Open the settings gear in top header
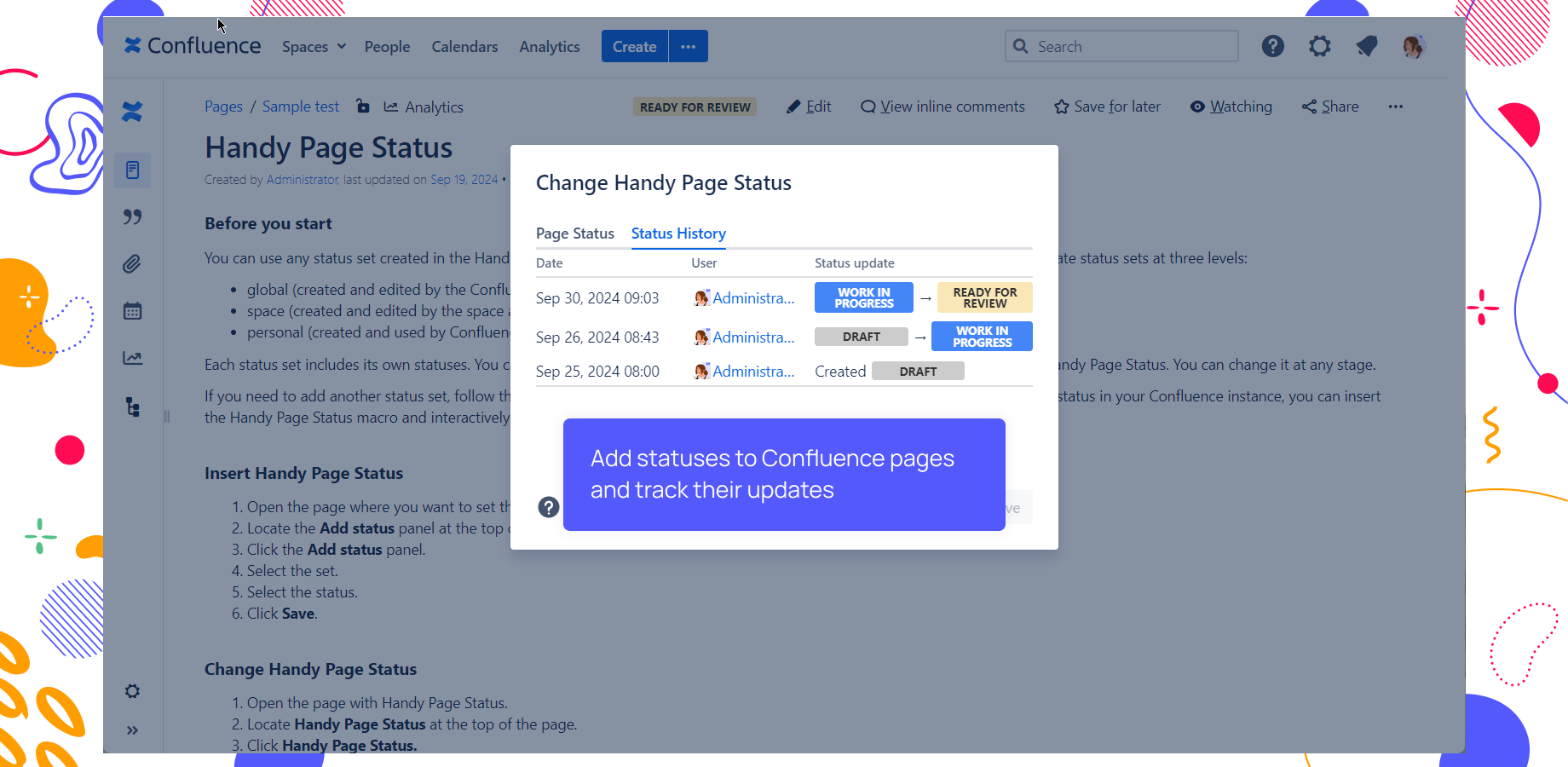 (x=1319, y=46)
